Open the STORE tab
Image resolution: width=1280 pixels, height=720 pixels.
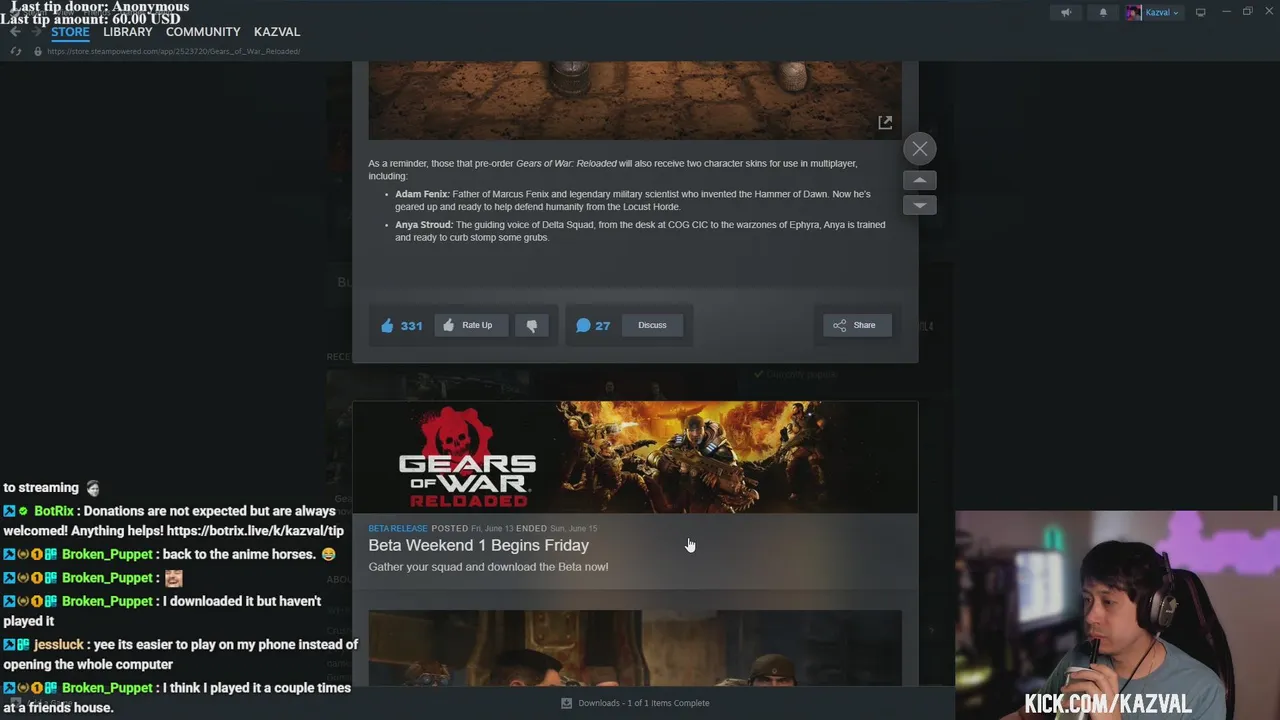(70, 32)
